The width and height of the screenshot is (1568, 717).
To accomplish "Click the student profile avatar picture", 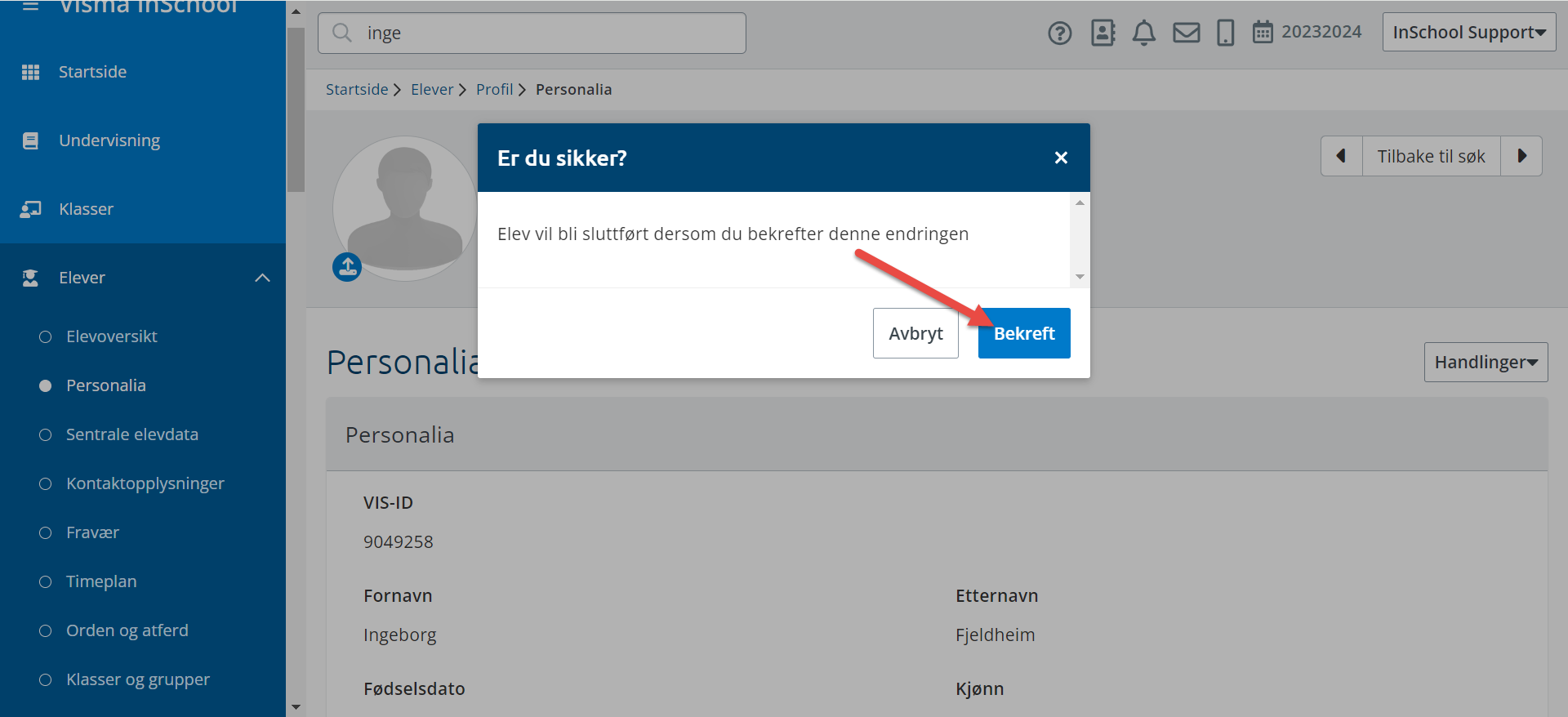I will [x=405, y=208].
